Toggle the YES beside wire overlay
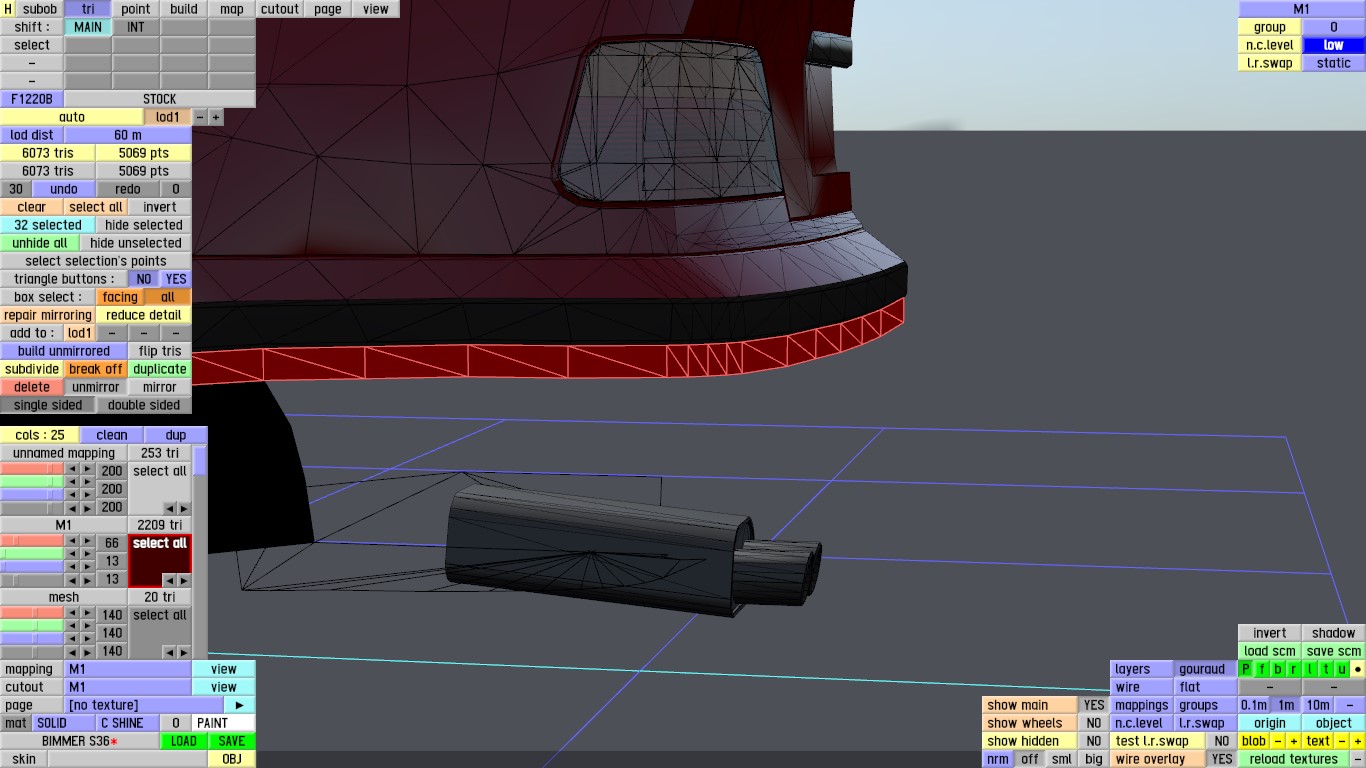The image size is (1366, 768). 1222,759
